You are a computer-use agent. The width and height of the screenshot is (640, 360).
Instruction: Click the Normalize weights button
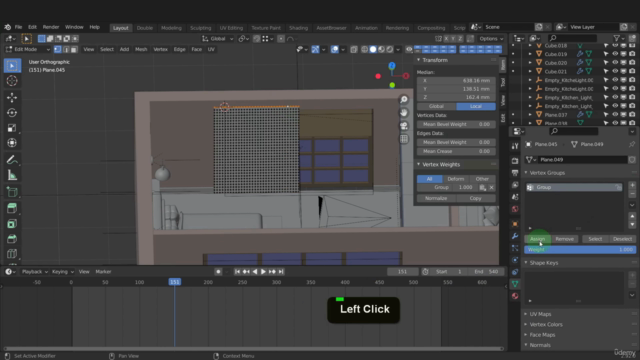[436, 198]
